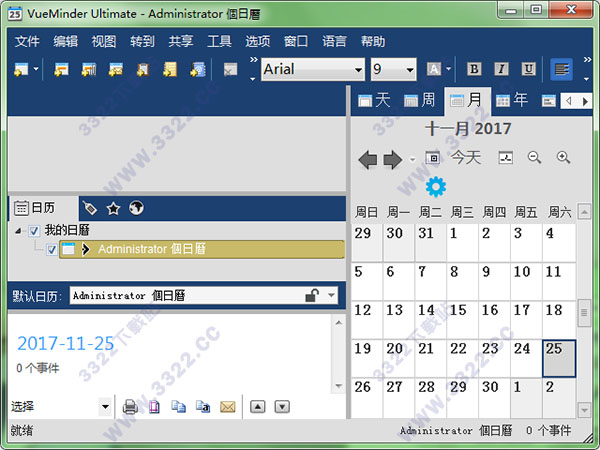Open the globe panel icon
600x450 pixels.
pos(136,208)
